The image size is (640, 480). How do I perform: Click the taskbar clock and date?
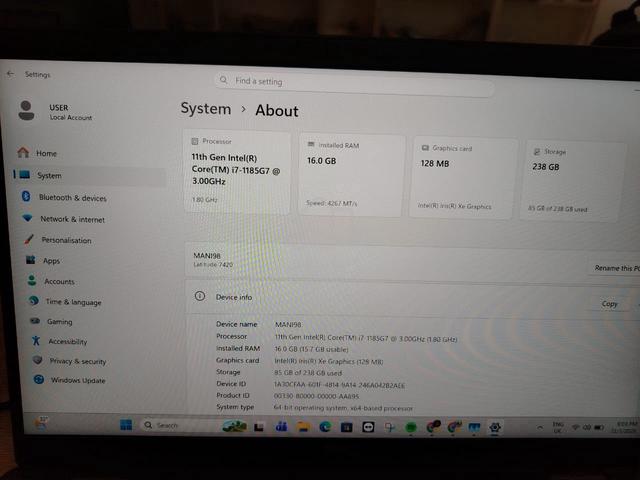[625, 427]
